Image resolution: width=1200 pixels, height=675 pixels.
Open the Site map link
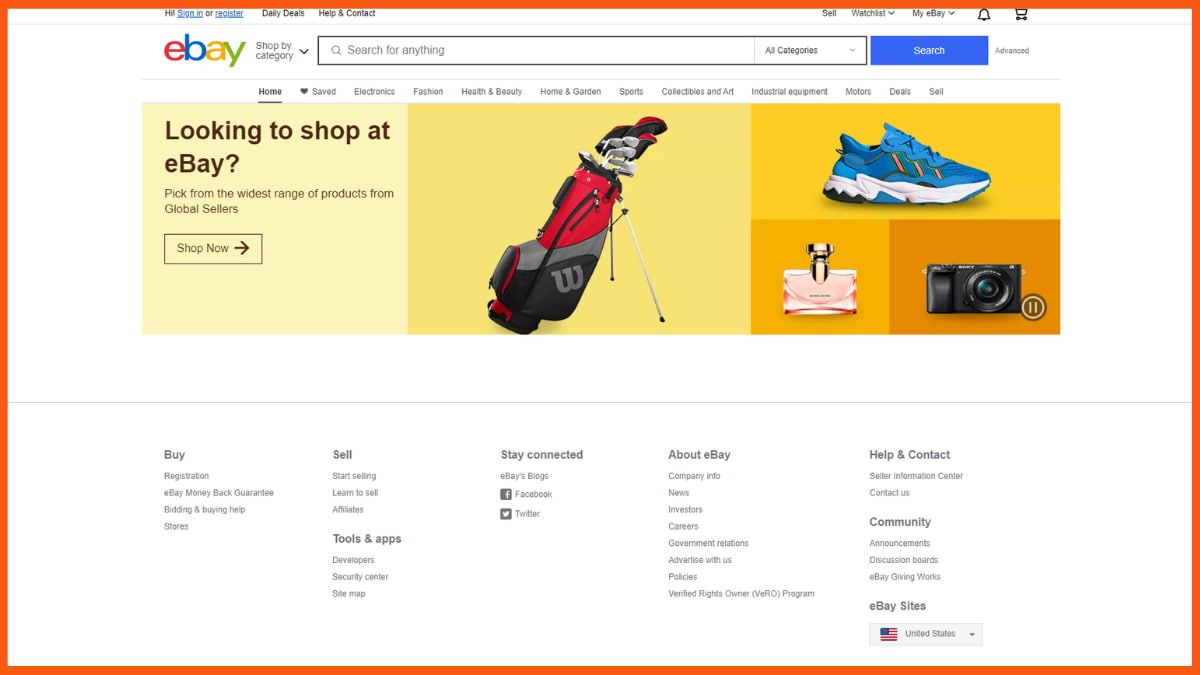coord(349,594)
